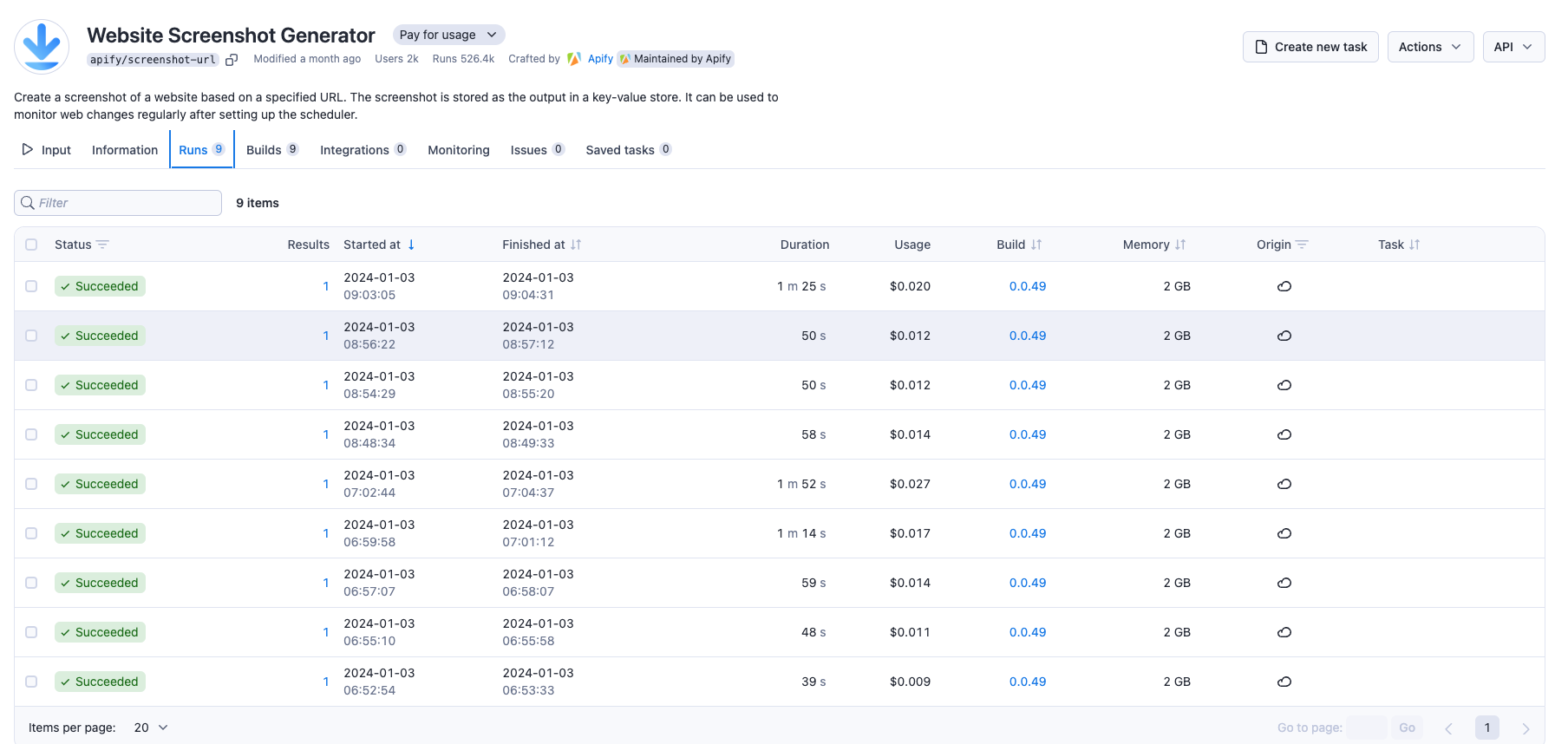The height and width of the screenshot is (744, 1568).
Task: Click the magnifier icon in the Filter box
Action: pyautogui.click(x=28, y=203)
